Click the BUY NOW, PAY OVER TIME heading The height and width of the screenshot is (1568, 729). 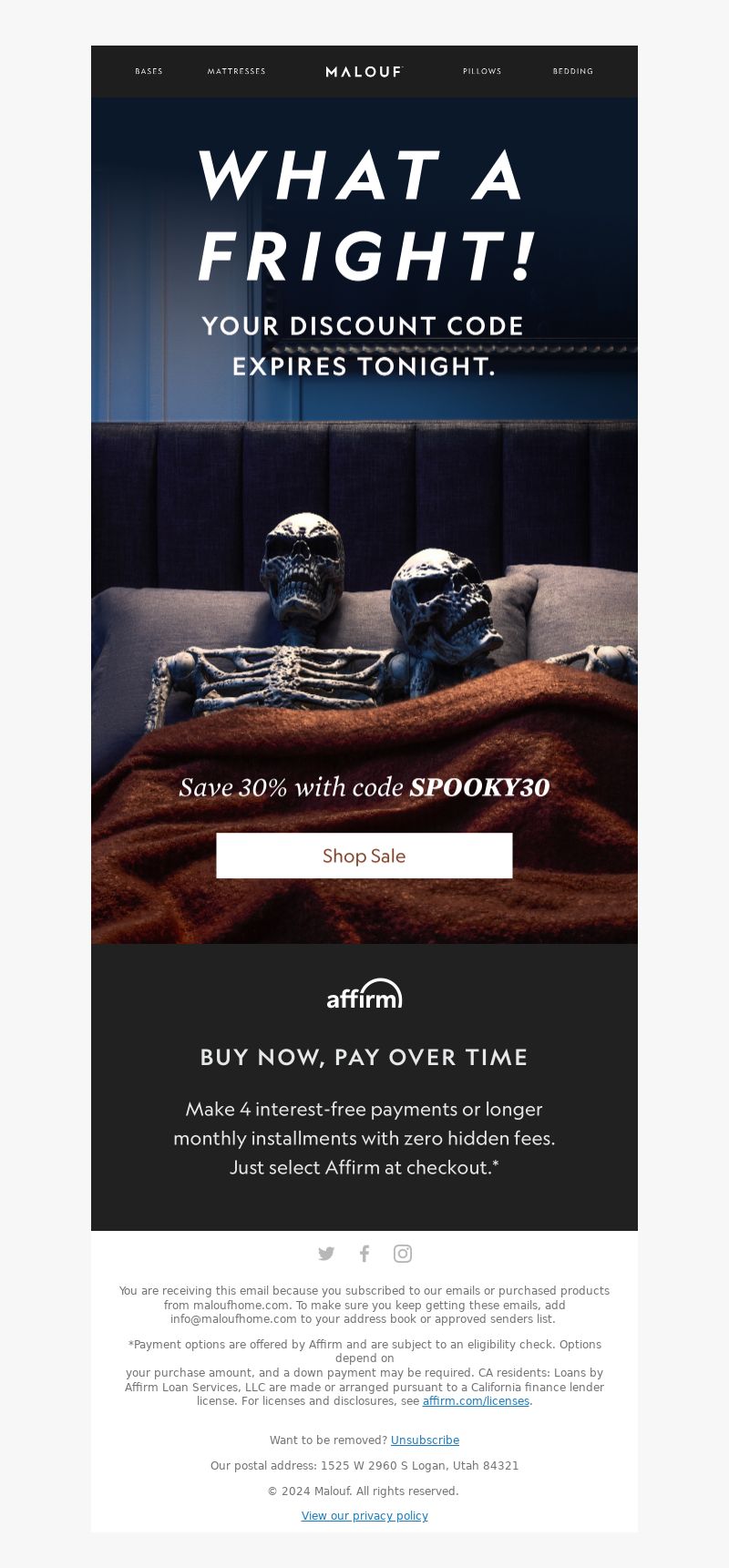(x=364, y=1057)
